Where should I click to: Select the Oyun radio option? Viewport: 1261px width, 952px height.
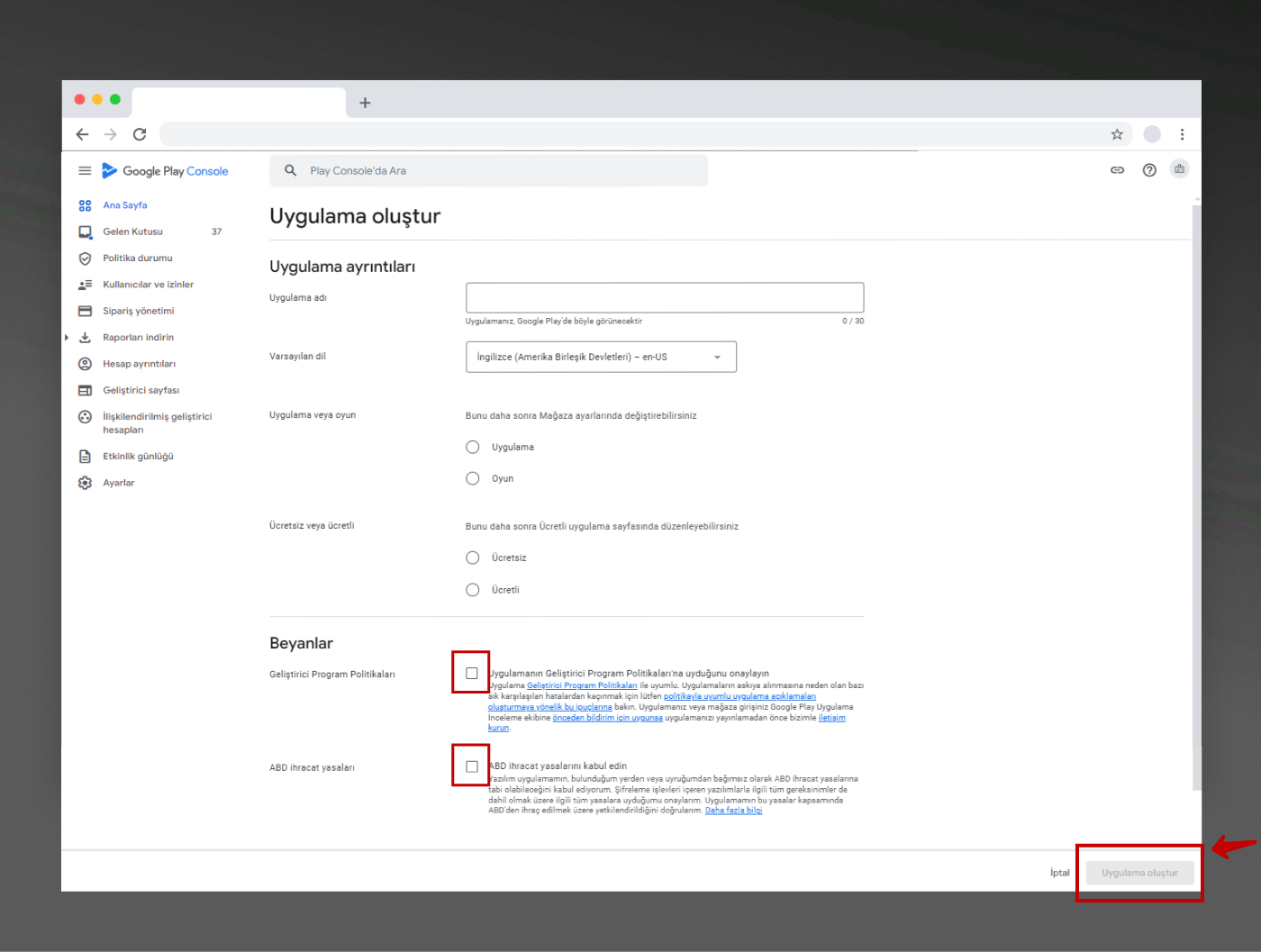click(x=473, y=478)
